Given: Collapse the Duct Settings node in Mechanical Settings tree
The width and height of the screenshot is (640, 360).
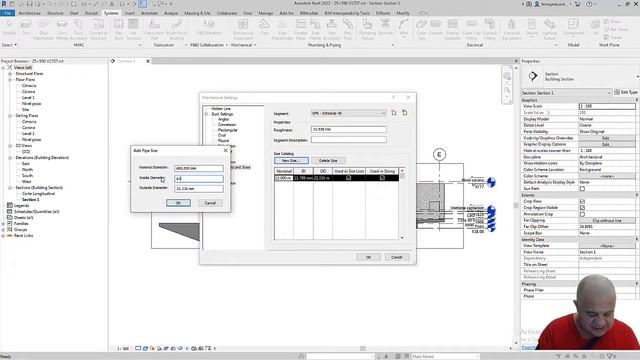Looking at the screenshot, I should point(207,114).
